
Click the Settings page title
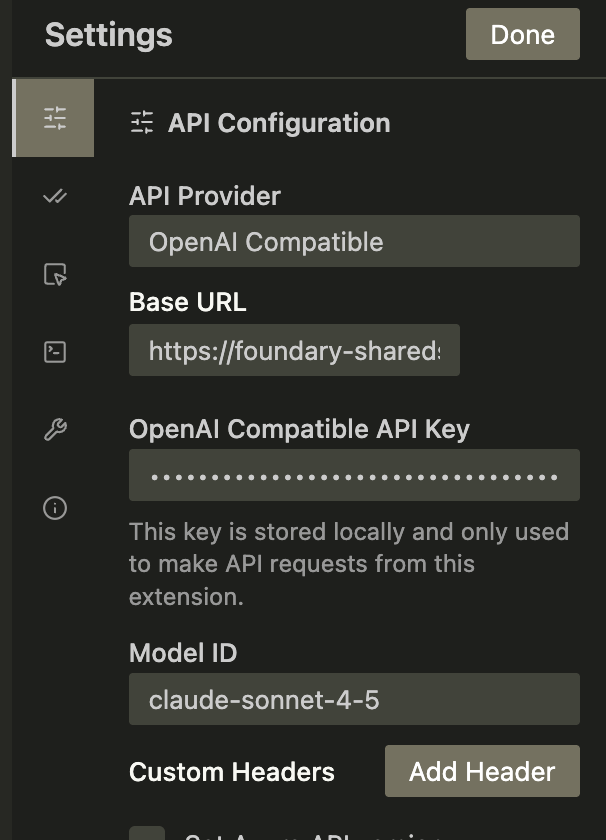pos(107,35)
